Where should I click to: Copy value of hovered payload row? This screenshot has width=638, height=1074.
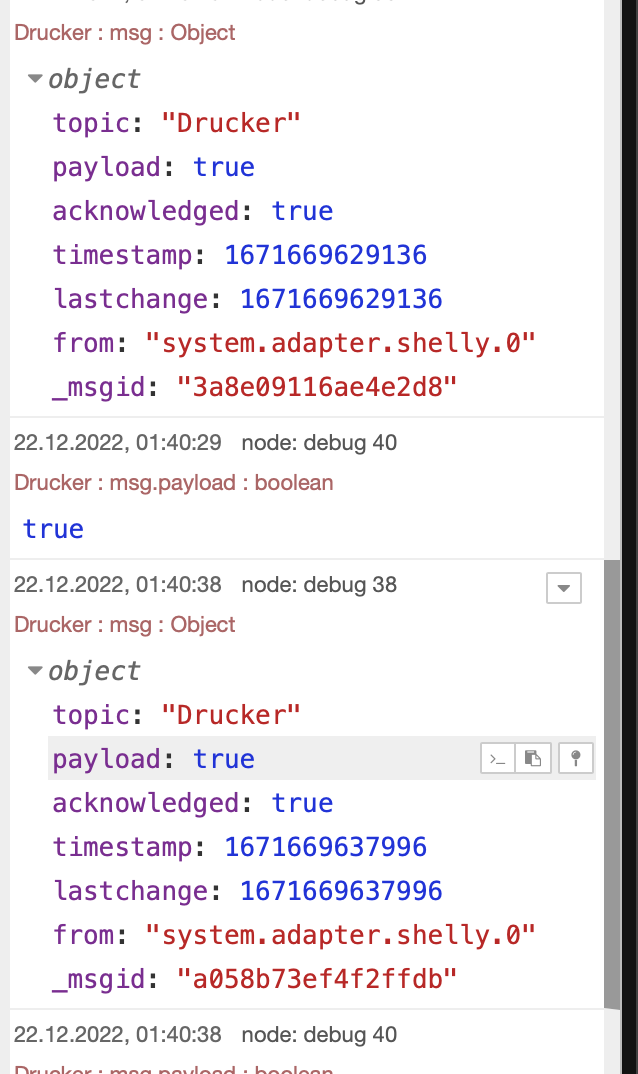point(533,758)
